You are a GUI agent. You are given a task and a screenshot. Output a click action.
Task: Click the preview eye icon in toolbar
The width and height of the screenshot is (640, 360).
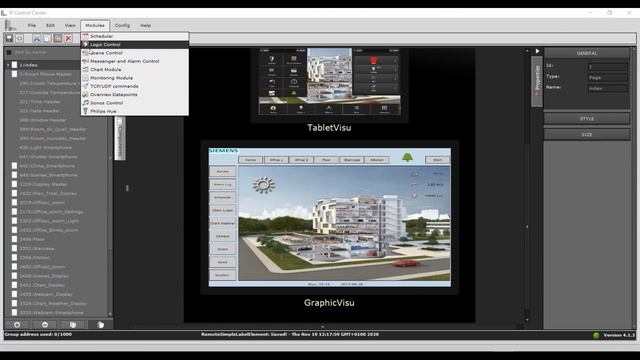20,38
